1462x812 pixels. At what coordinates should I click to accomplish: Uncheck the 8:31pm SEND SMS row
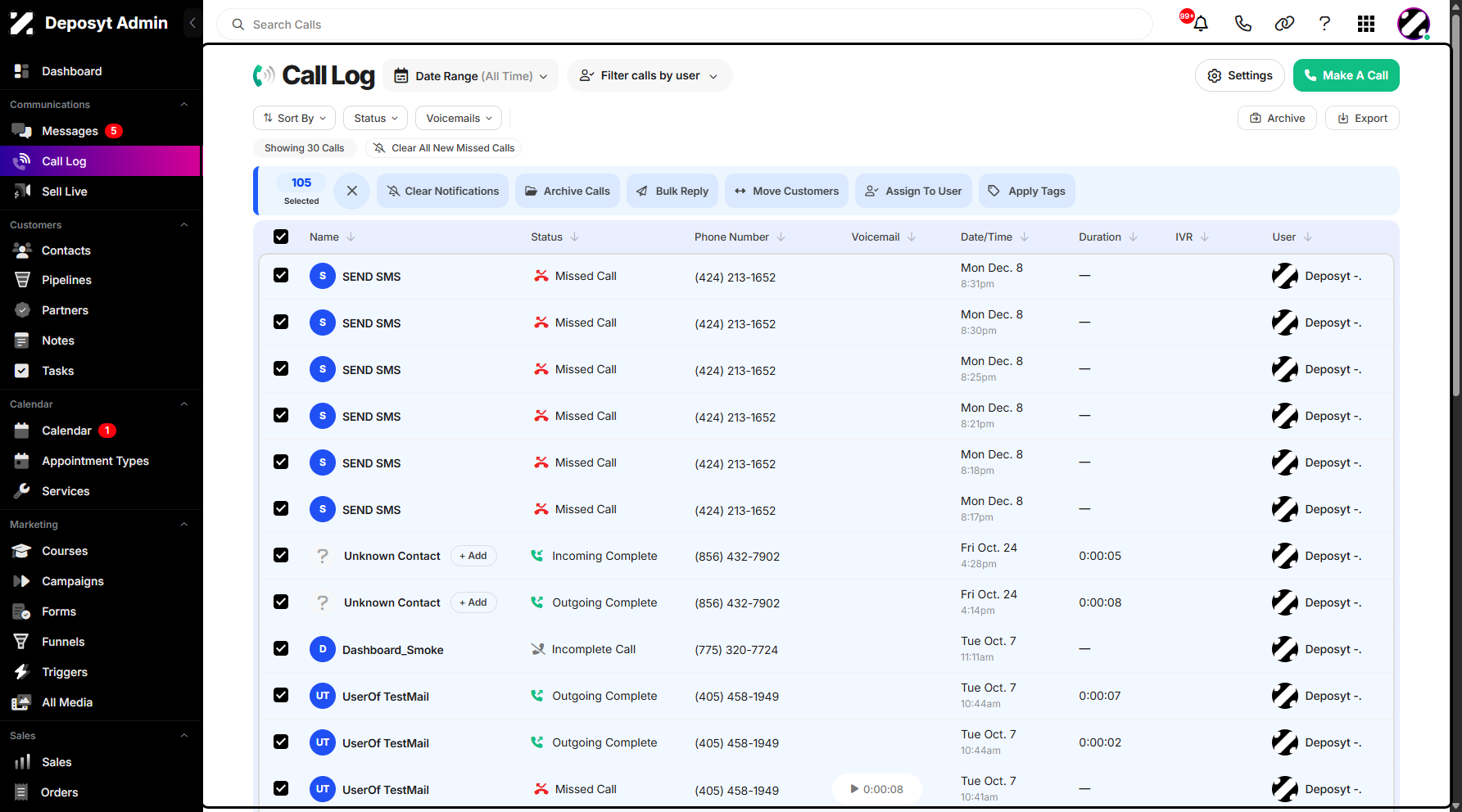(281, 275)
